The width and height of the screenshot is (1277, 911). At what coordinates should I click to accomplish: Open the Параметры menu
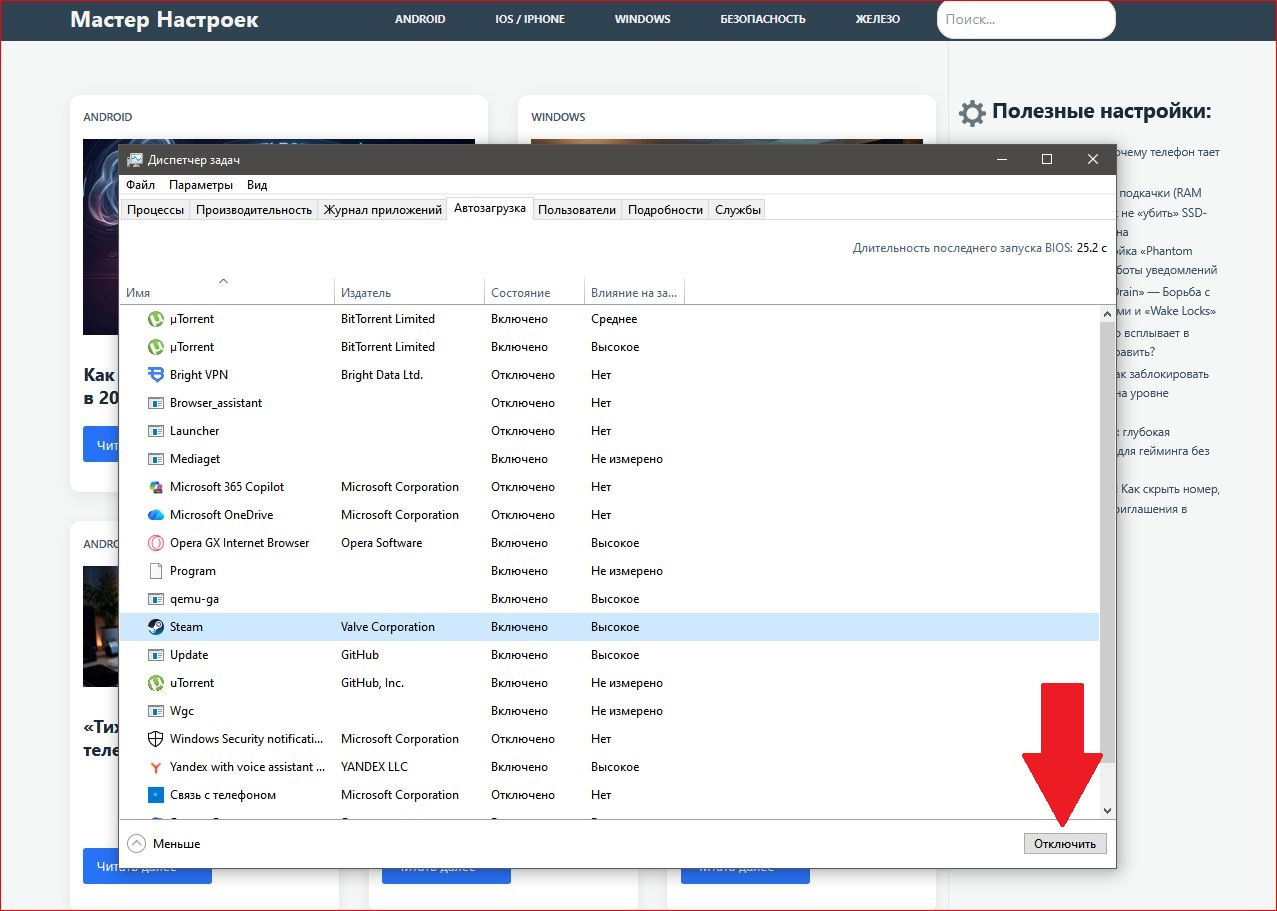(201, 185)
